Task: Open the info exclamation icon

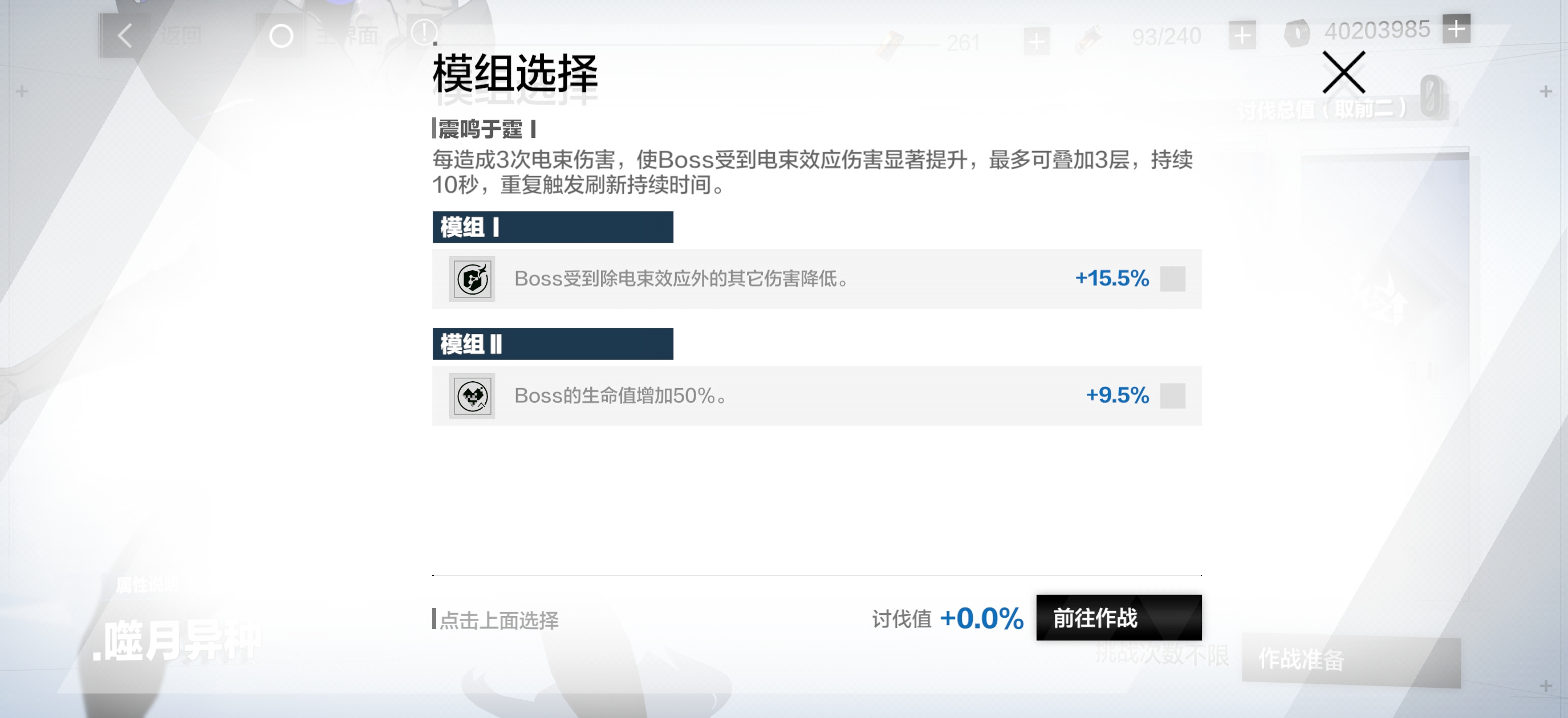Action: 424,32
